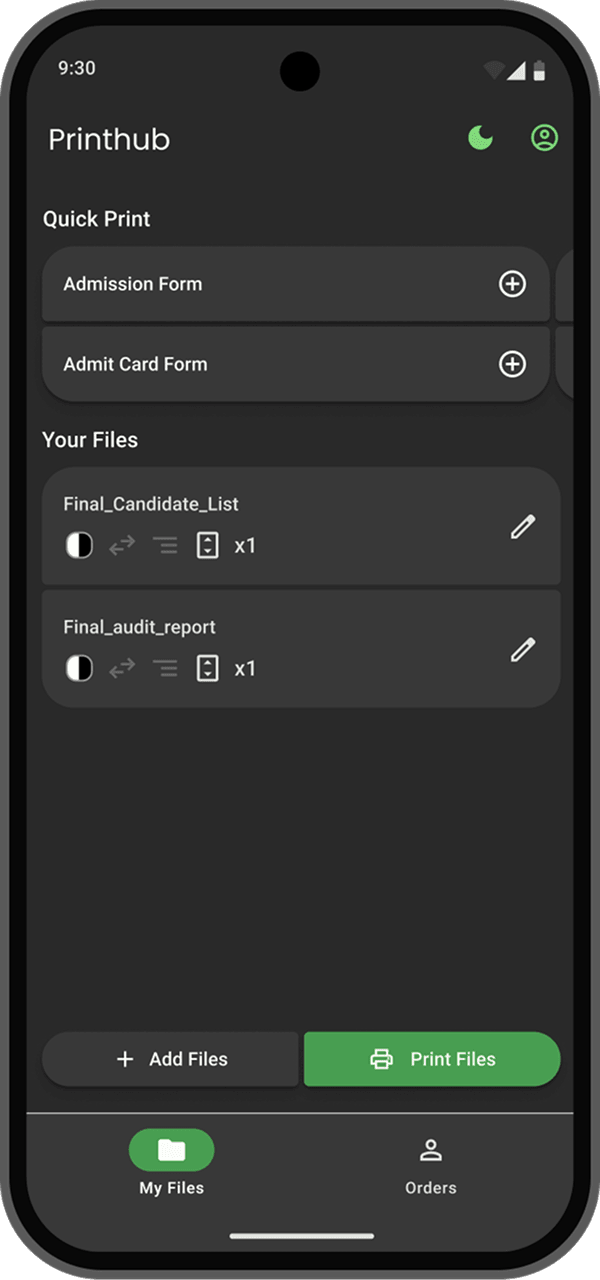600x1280 pixels.
Task: Click portrait orientation icon on Final_Candidate_List
Action: [x=207, y=546]
